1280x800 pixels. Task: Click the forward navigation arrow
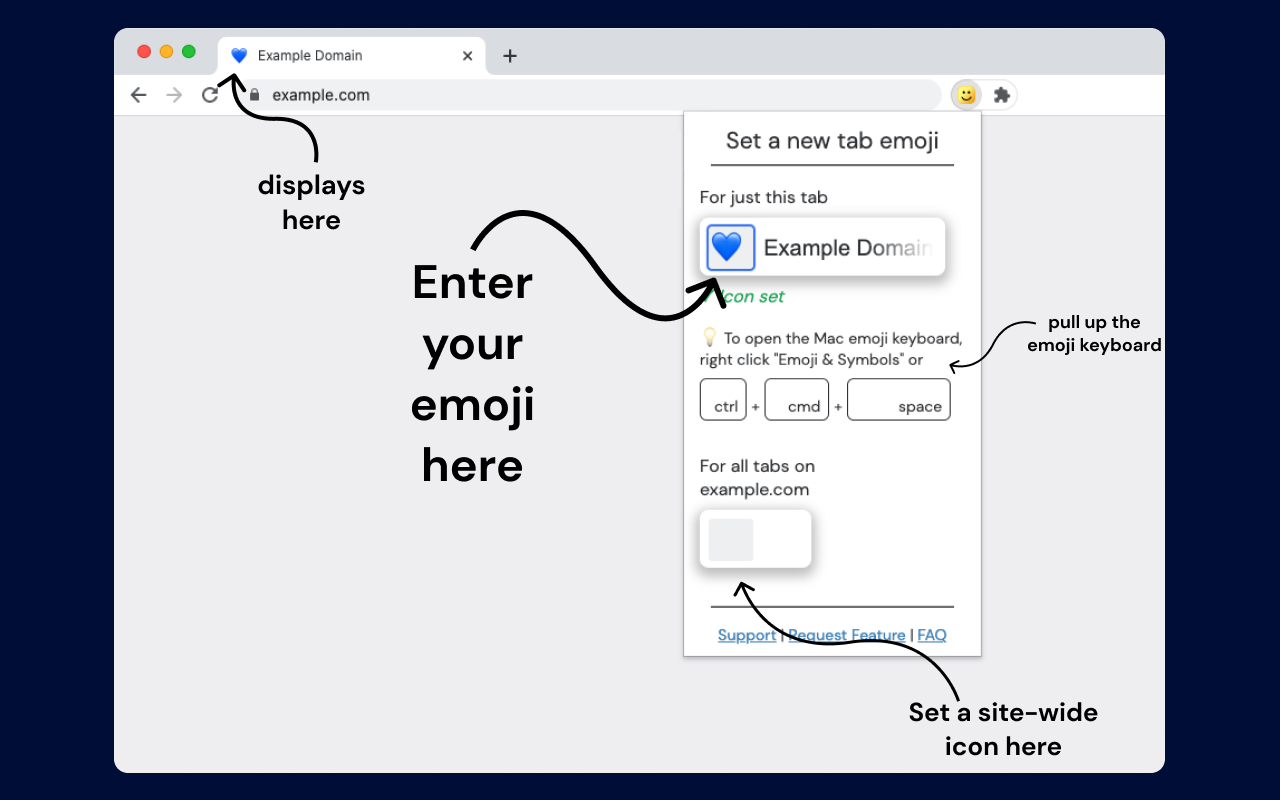click(174, 94)
